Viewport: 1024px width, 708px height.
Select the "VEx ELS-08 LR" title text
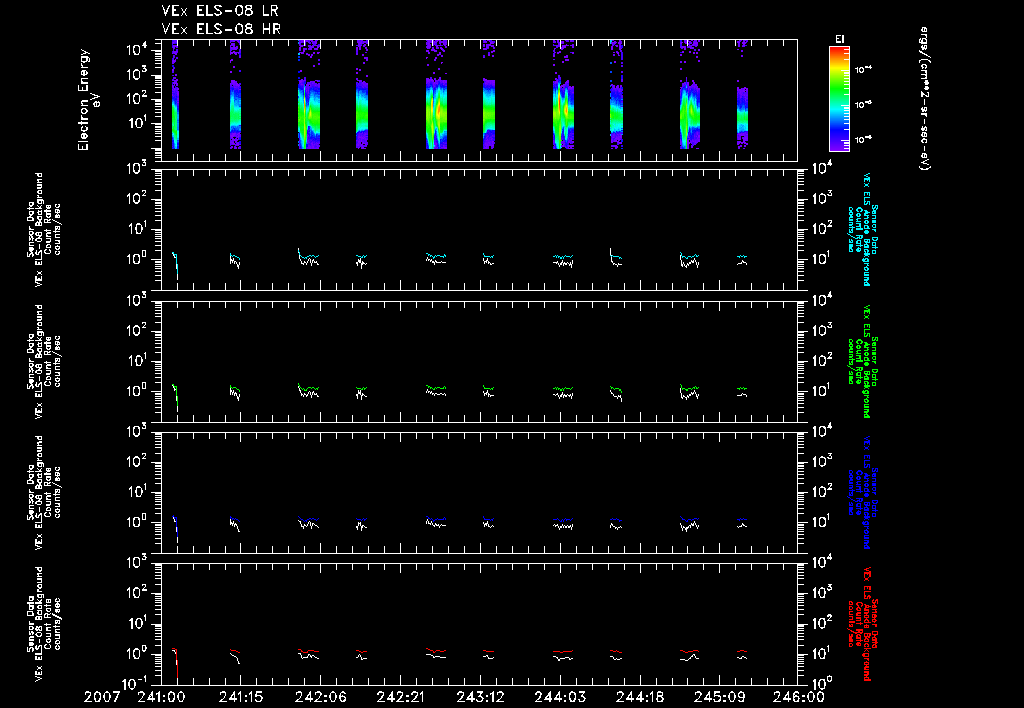(220, 11)
